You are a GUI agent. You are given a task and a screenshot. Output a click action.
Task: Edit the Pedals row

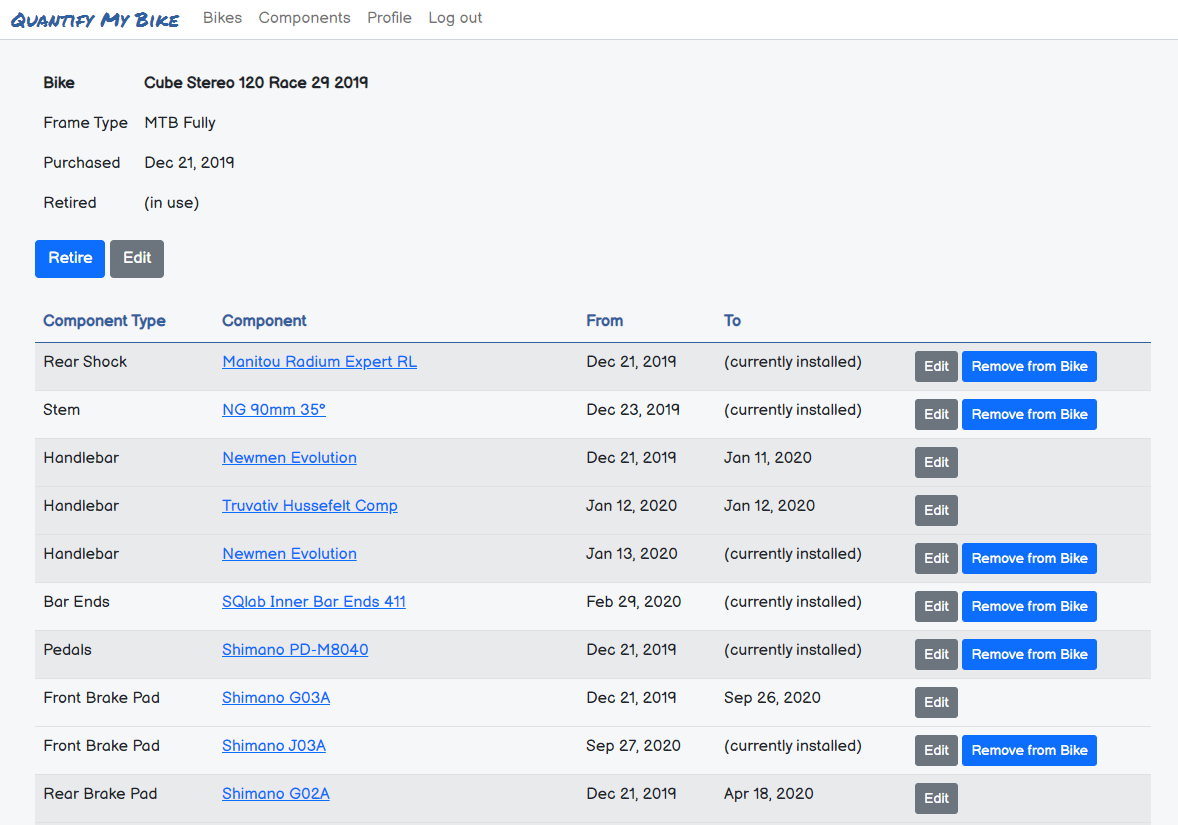936,655
